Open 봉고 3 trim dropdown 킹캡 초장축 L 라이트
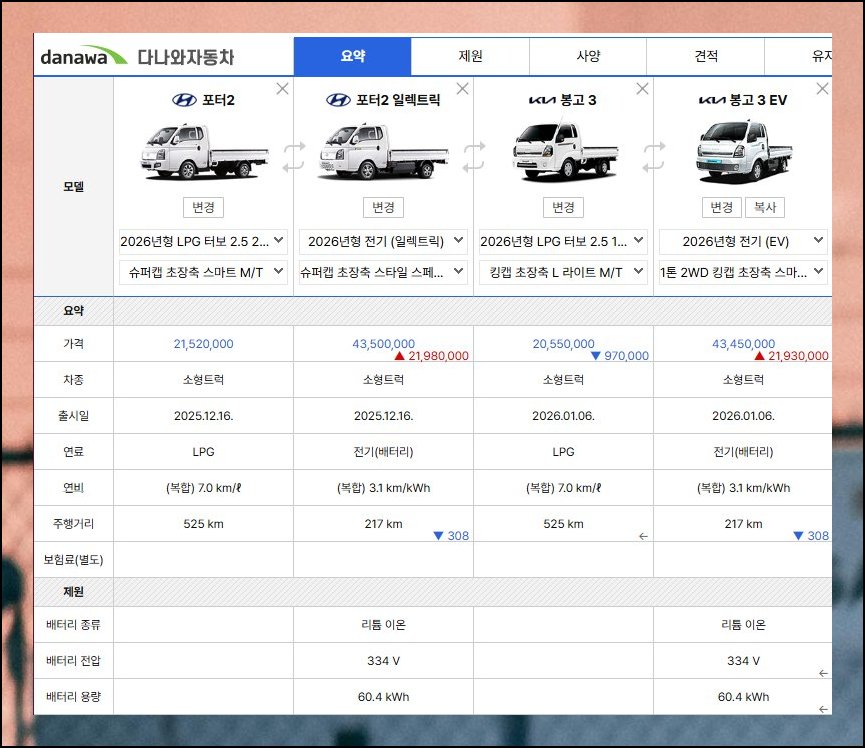 click(563, 273)
